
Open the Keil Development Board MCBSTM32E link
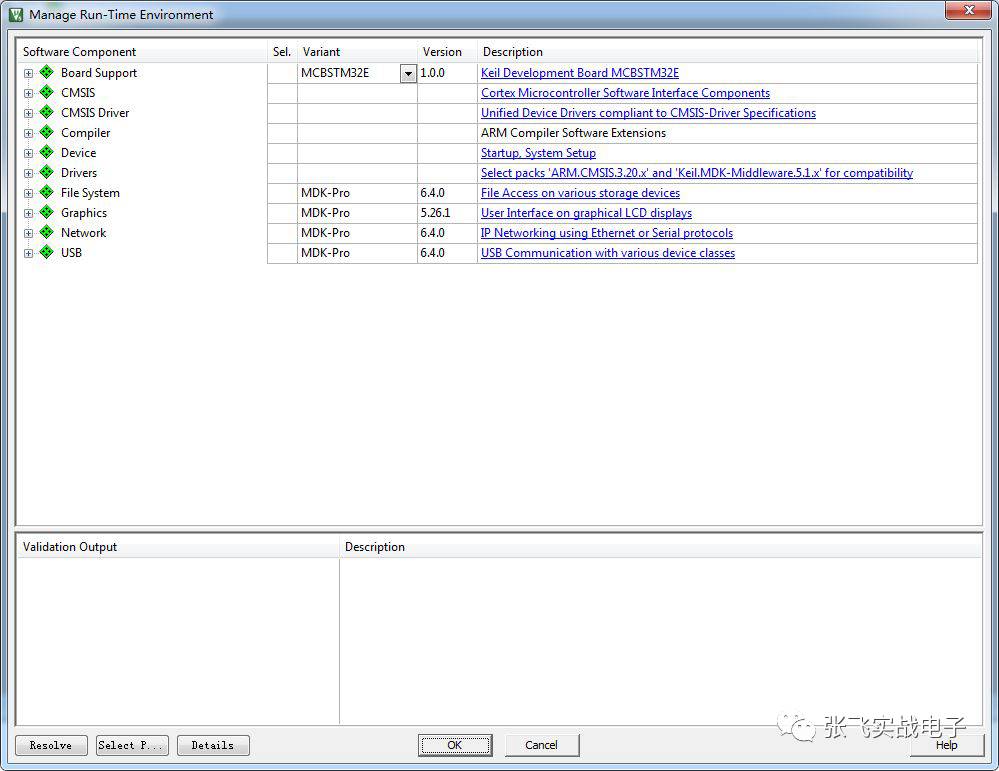(579, 73)
